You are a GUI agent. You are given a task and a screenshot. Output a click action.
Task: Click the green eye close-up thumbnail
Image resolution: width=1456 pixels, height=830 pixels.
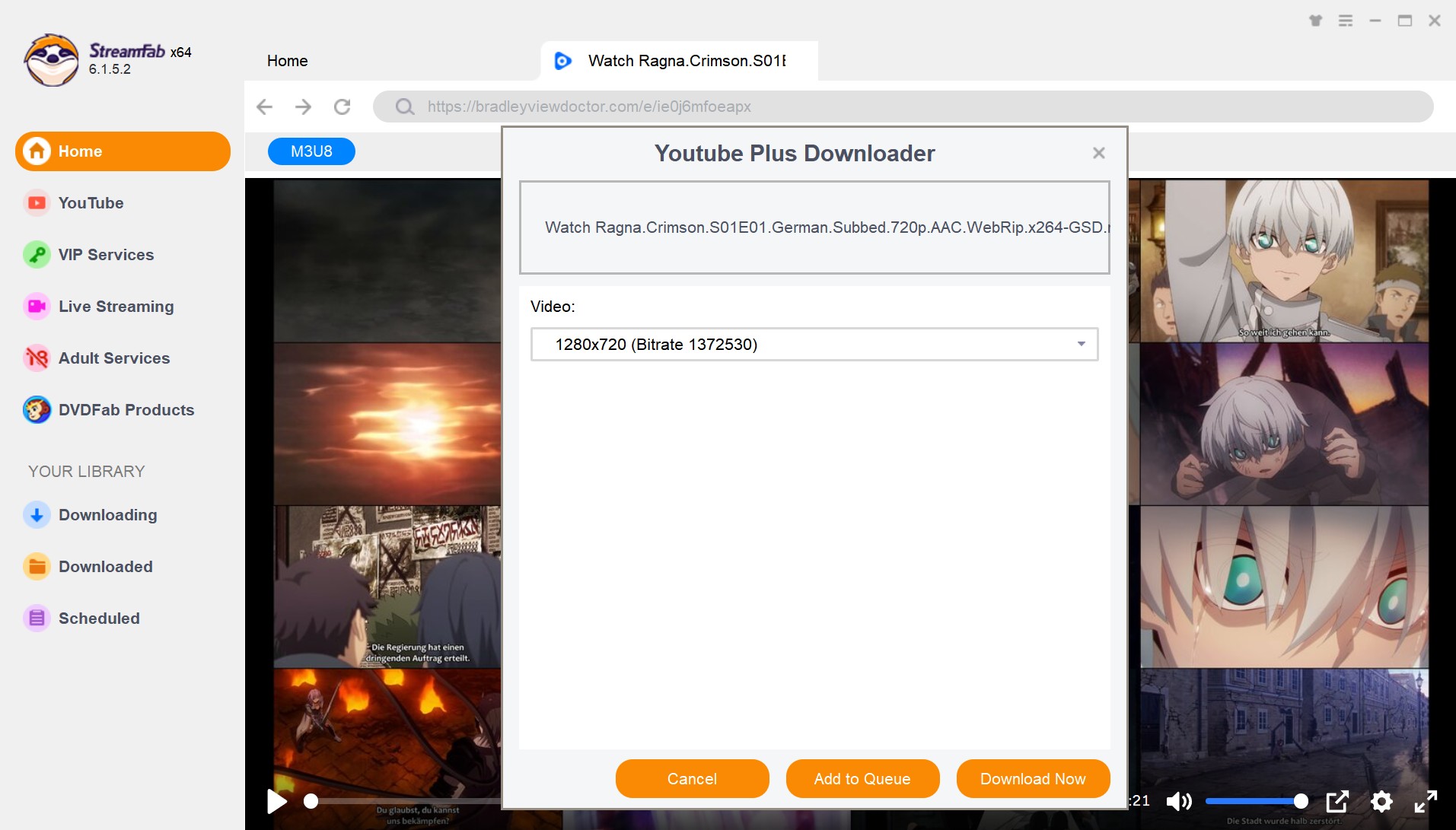[x=1285, y=587]
